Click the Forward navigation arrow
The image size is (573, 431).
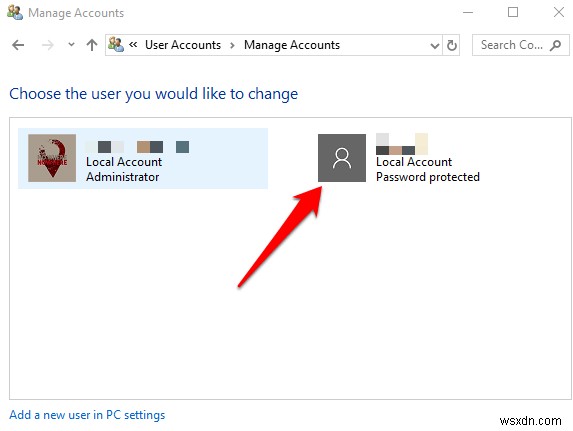(48, 45)
